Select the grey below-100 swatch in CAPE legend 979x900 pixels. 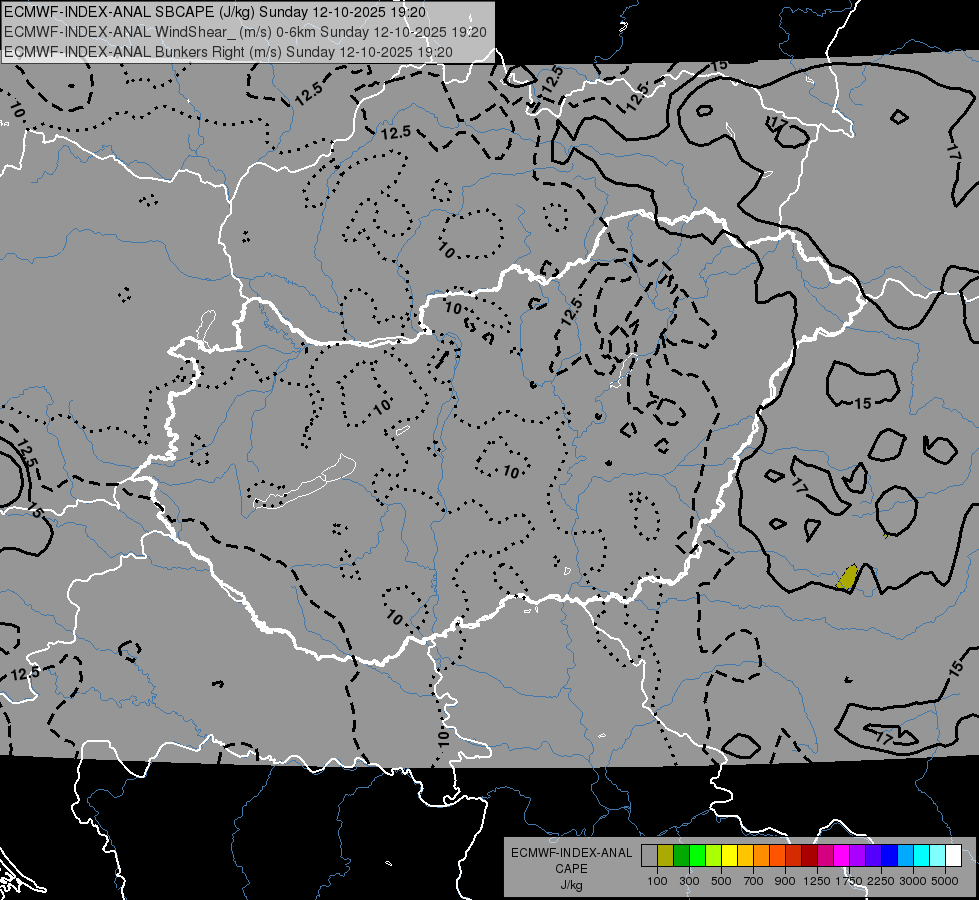[x=649, y=856]
